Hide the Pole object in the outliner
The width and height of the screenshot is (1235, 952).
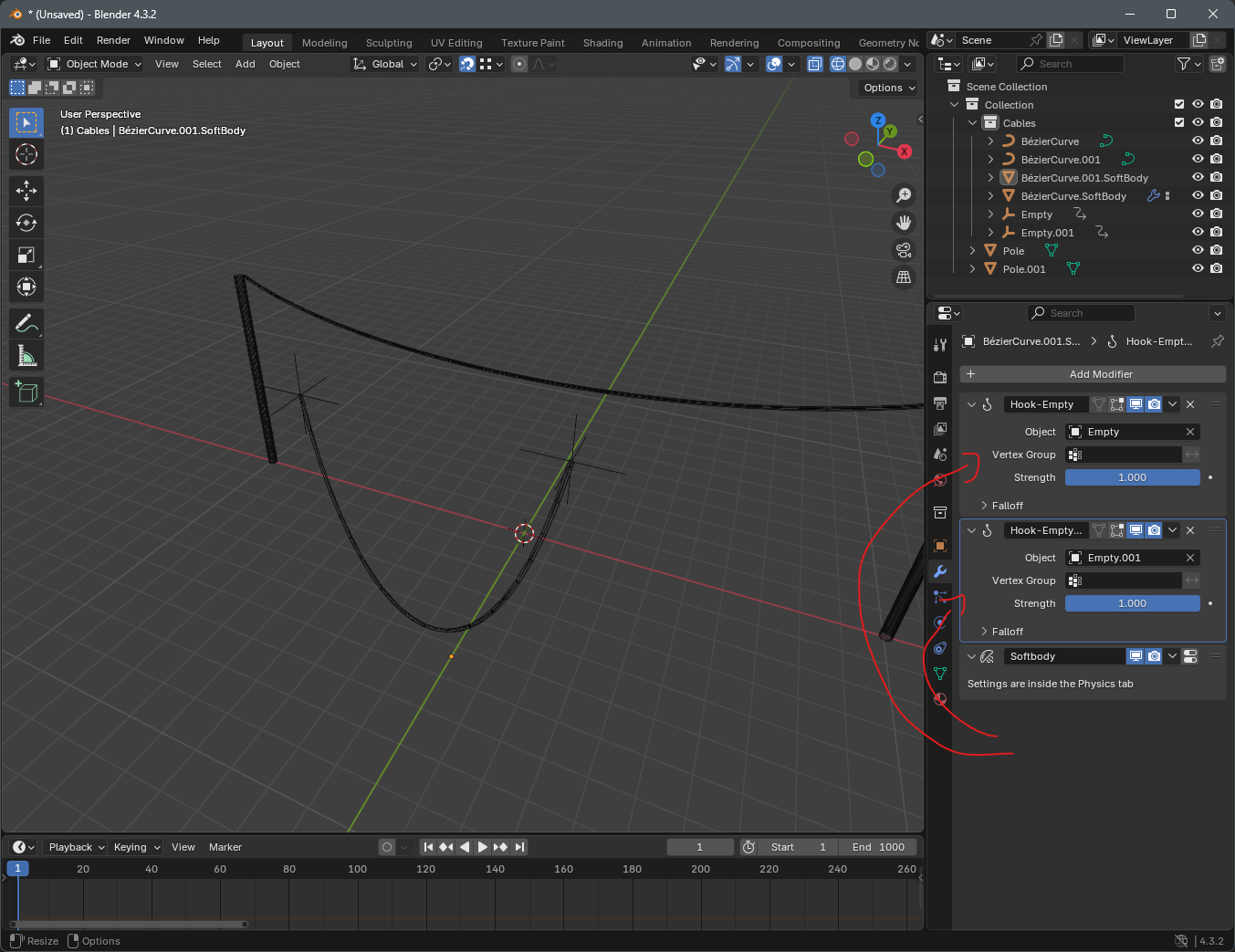click(x=1198, y=251)
